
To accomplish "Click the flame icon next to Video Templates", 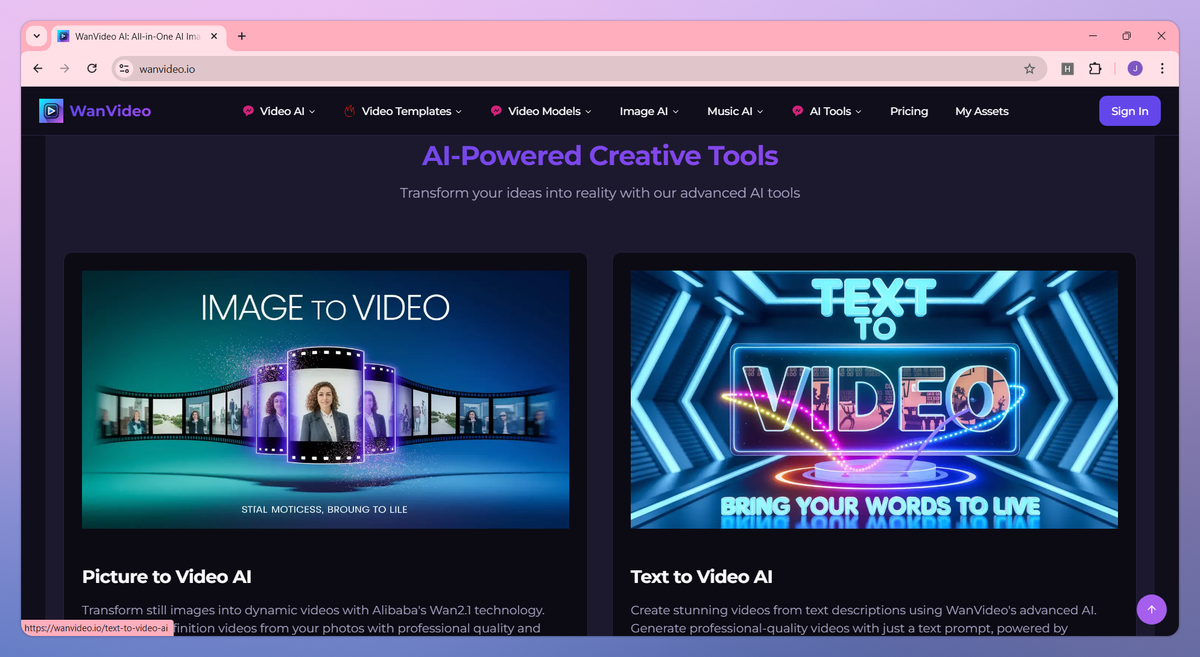I will tap(349, 111).
